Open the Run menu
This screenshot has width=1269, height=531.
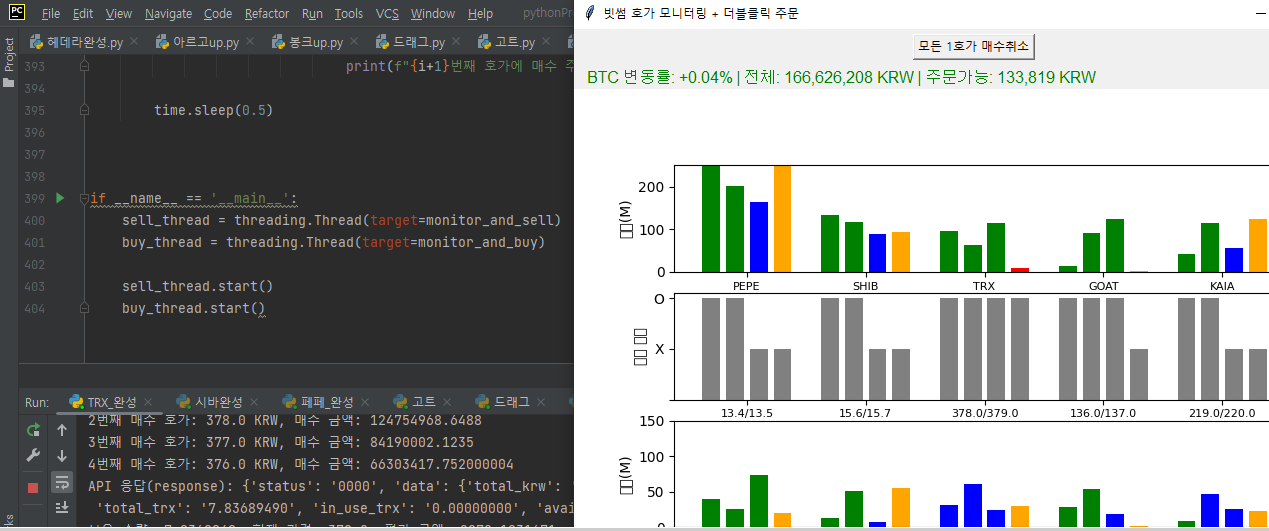pyautogui.click(x=312, y=14)
